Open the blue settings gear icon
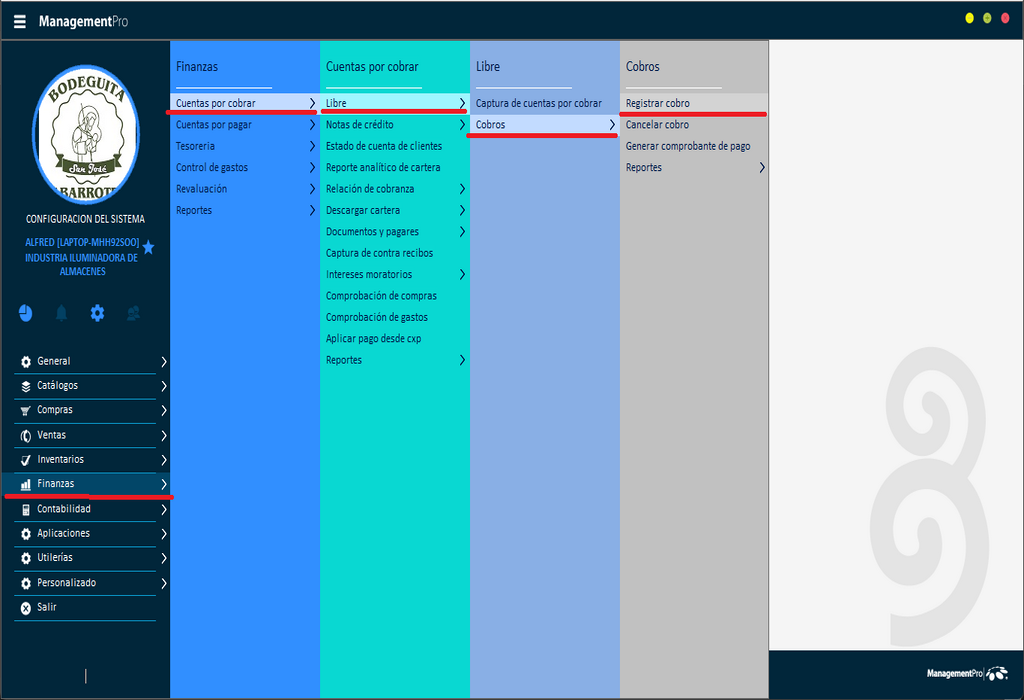 pyautogui.click(x=97, y=313)
